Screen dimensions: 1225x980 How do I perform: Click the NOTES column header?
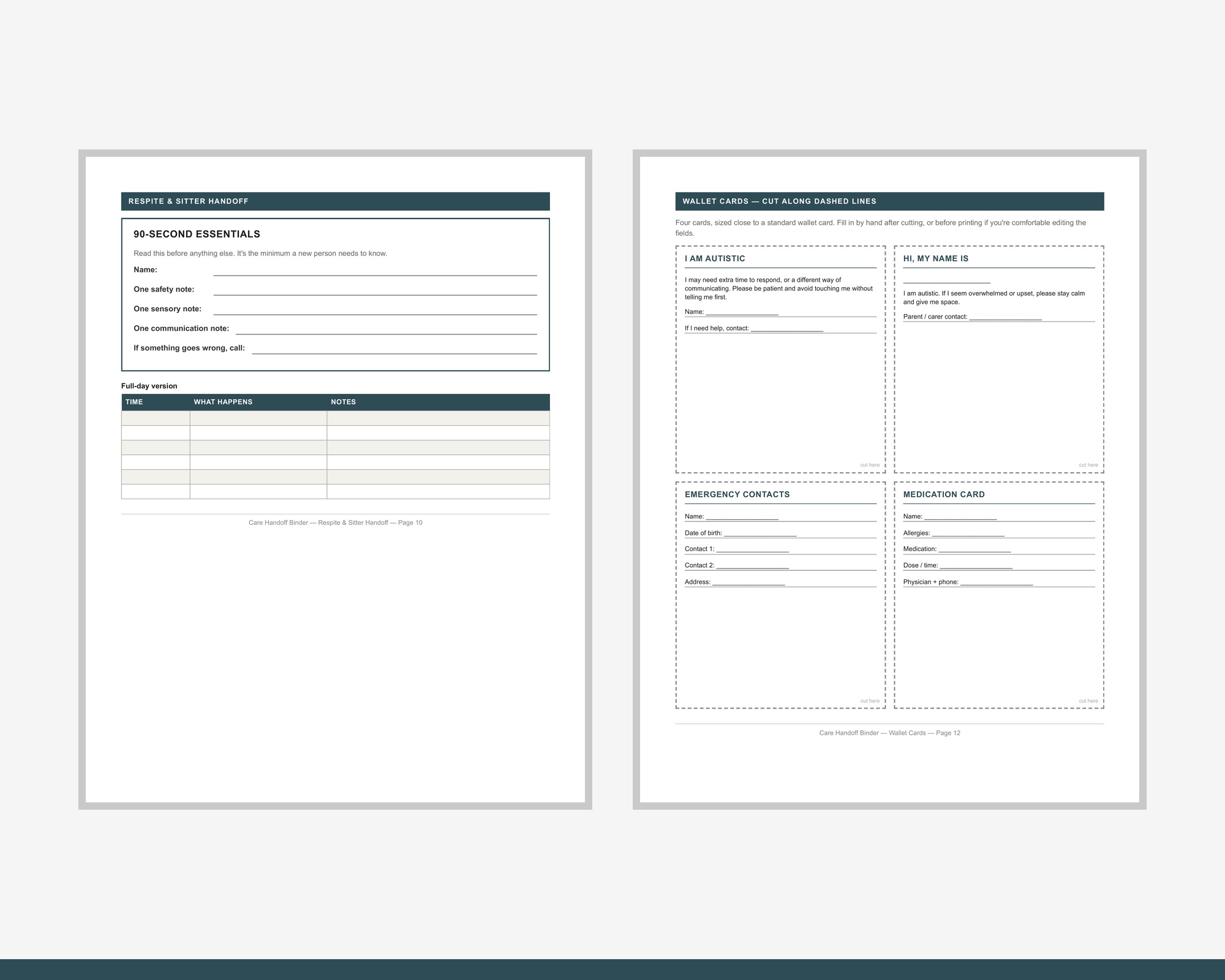point(438,402)
